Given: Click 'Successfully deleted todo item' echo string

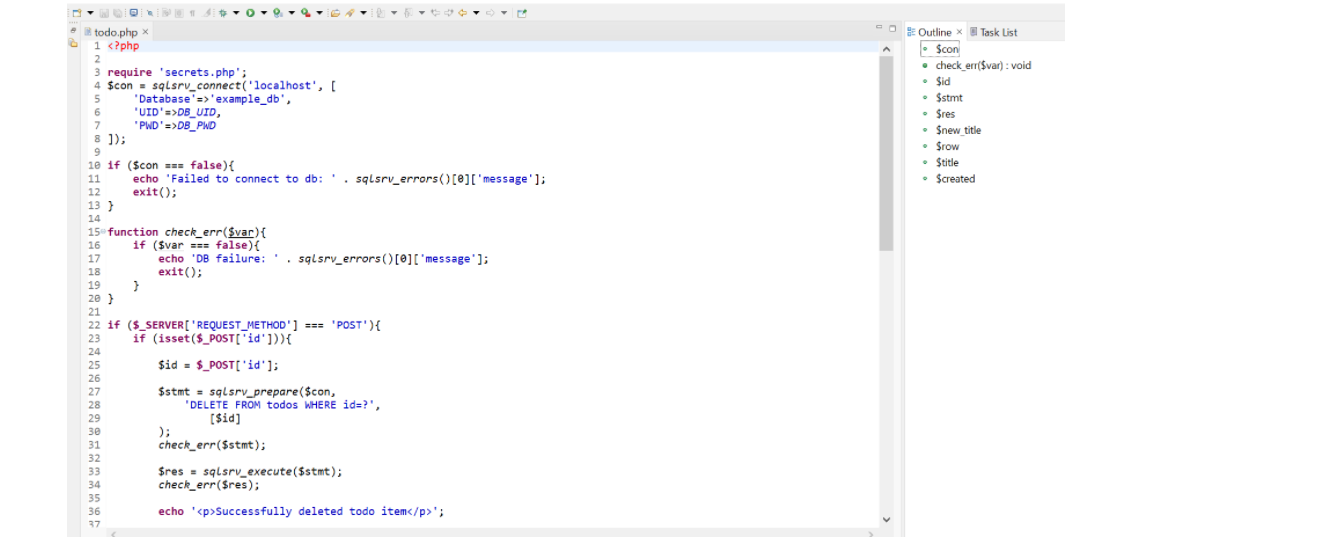Looking at the screenshot, I should click(x=315, y=511).
